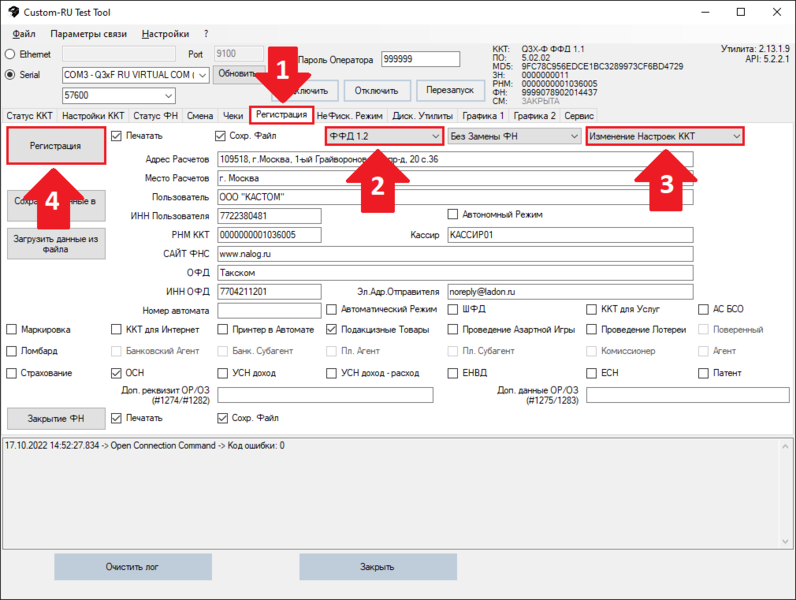Image resolution: width=796 pixels, height=600 pixels.
Task: Click the Очистить лог button
Action: [x=133, y=566]
